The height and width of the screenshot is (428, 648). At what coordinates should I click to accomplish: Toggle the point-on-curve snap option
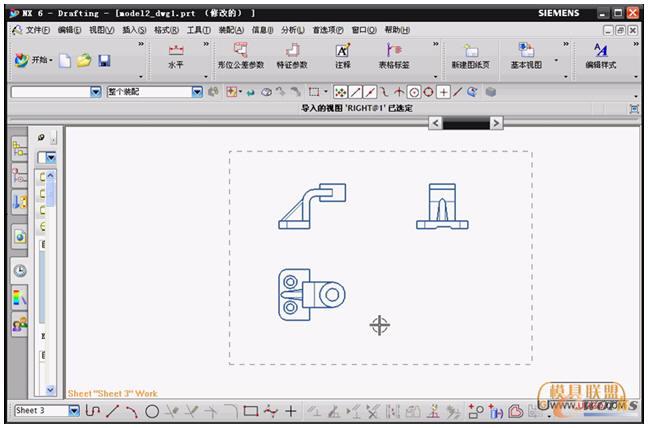click(457, 92)
